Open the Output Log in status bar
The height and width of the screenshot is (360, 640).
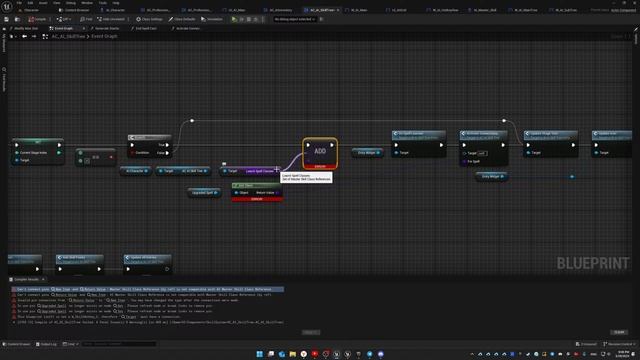tap(46, 344)
